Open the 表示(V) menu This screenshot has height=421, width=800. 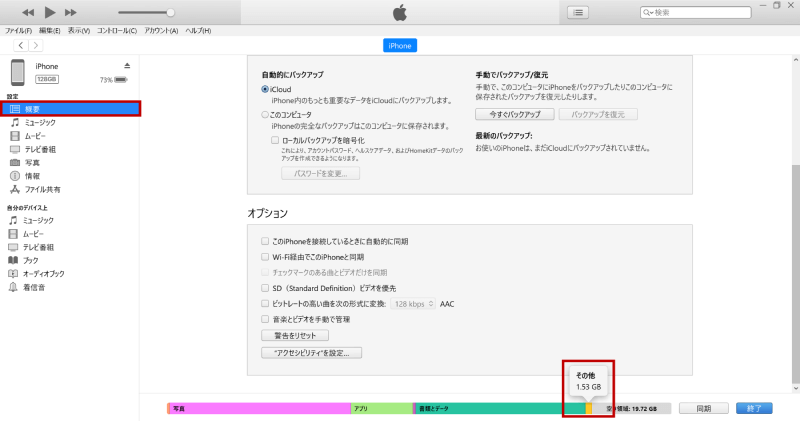[x=79, y=31]
